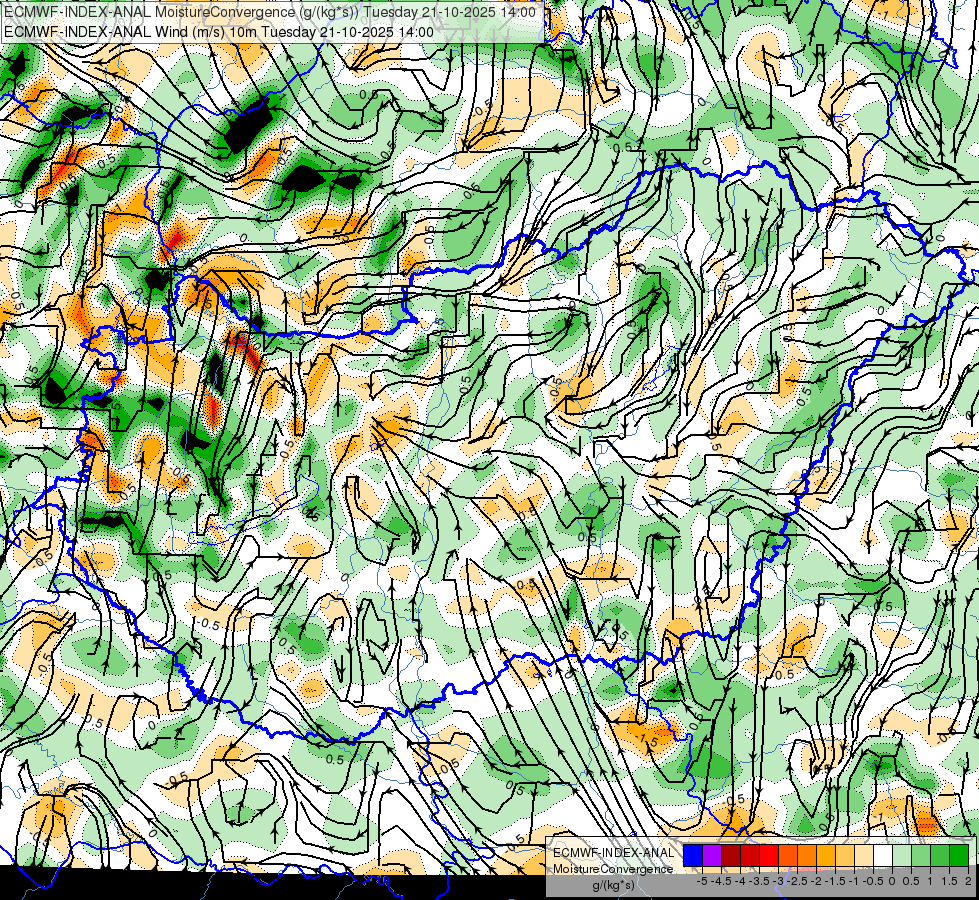This screenshot has width=979, height=900.
Task: Click the legend unit text g/(kg*s)
Action: [x=614, y=886]
